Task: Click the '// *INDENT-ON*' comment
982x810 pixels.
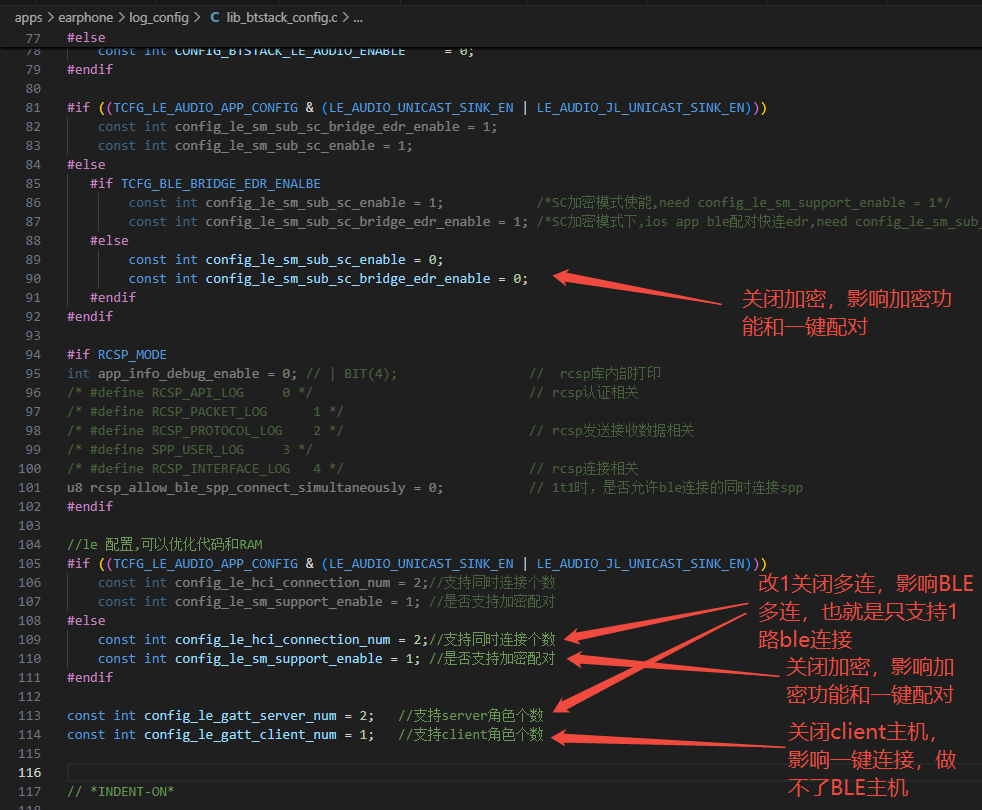Action: (121, 792)
